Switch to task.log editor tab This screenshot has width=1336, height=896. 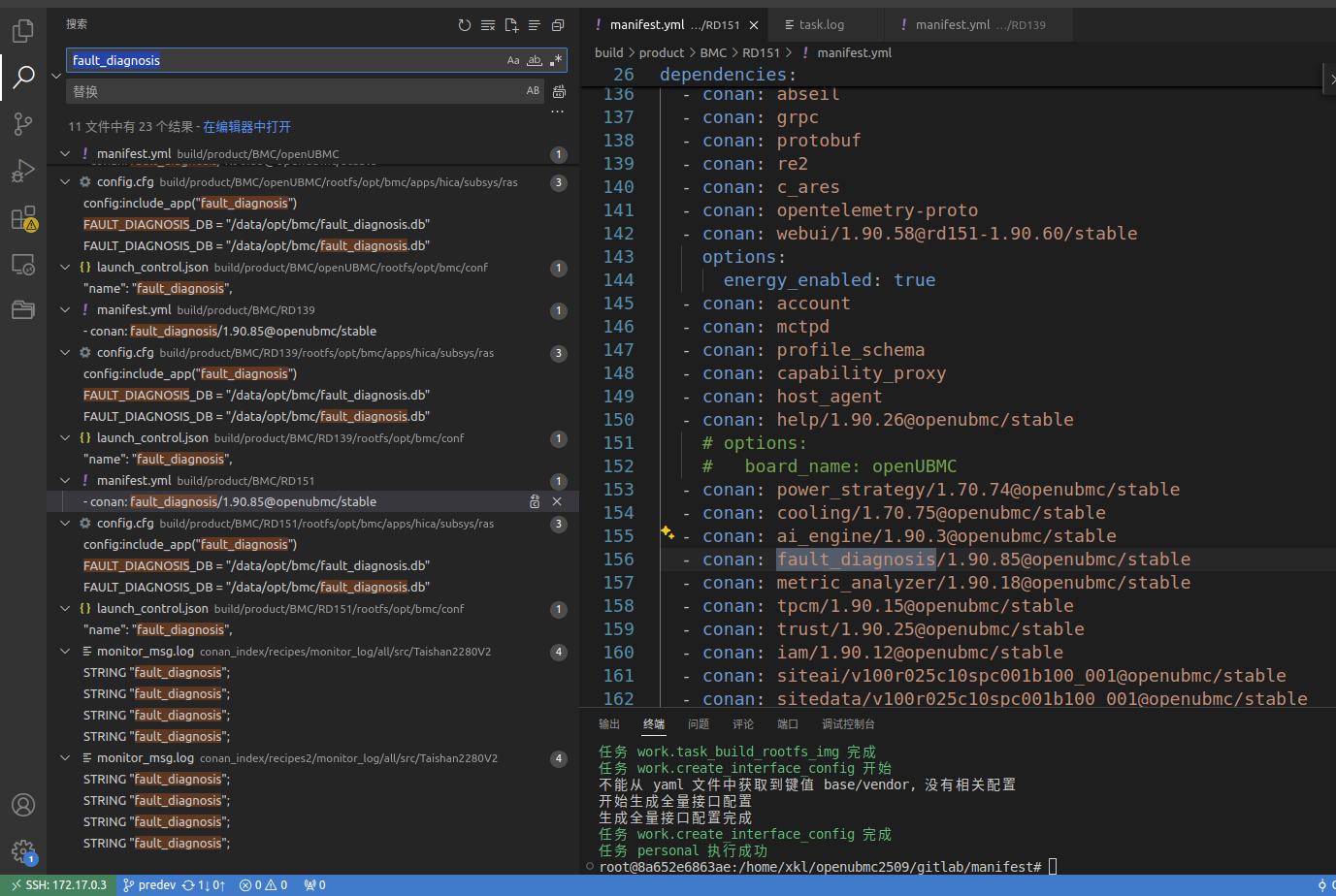click(821, 25)
